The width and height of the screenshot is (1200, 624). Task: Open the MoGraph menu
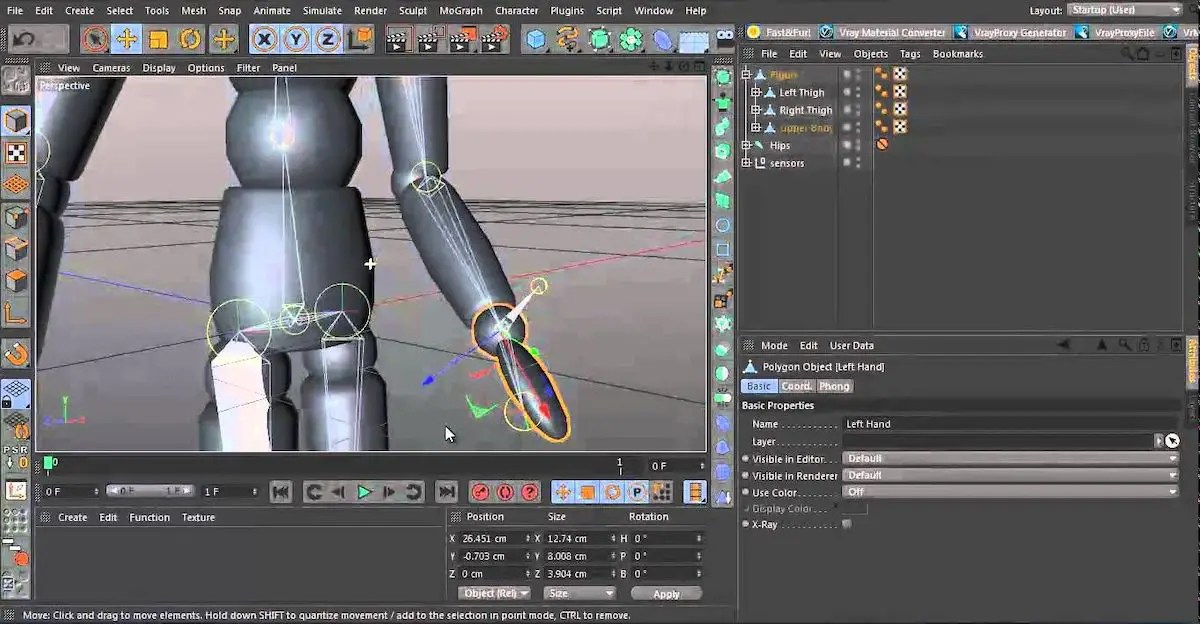[461, 10]
